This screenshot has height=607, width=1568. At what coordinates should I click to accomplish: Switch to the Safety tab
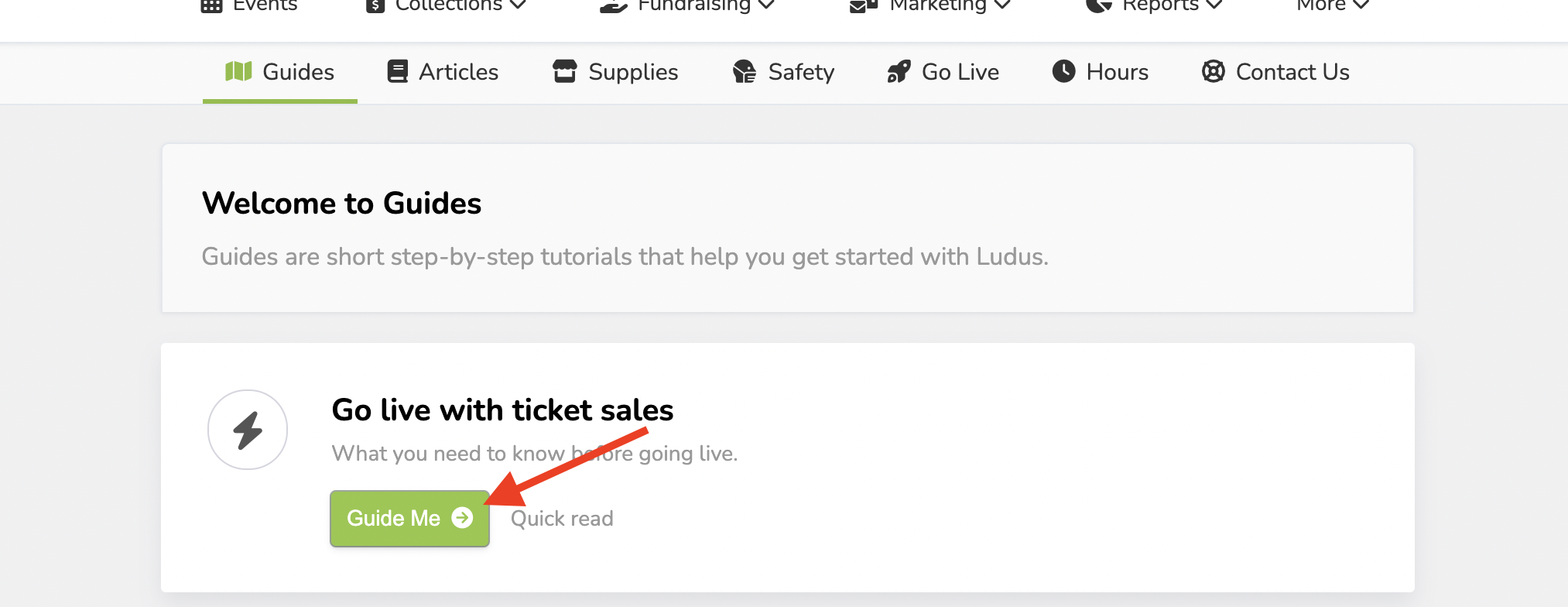800,72
